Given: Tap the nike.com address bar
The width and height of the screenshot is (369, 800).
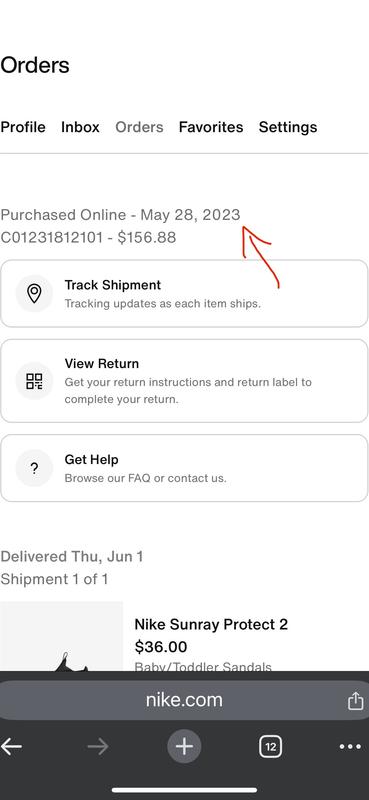Looking at the screenshot, I should click(x=184, y=700).
